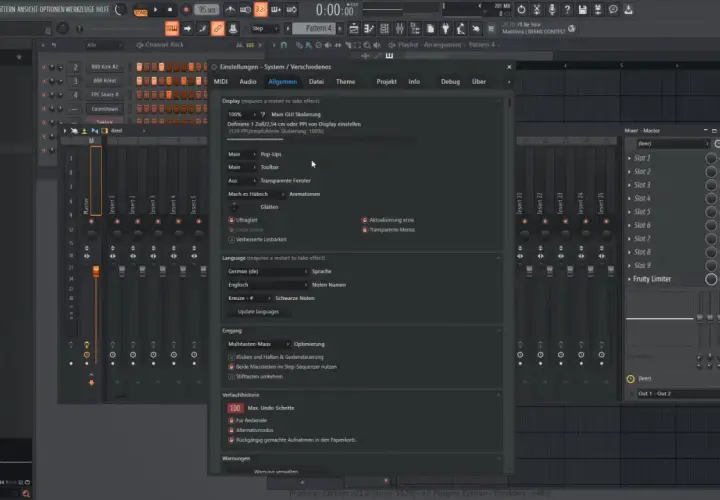Select the Pattern 4 selector
Viewport: 720px width, 500px height.
coord(316,28)
